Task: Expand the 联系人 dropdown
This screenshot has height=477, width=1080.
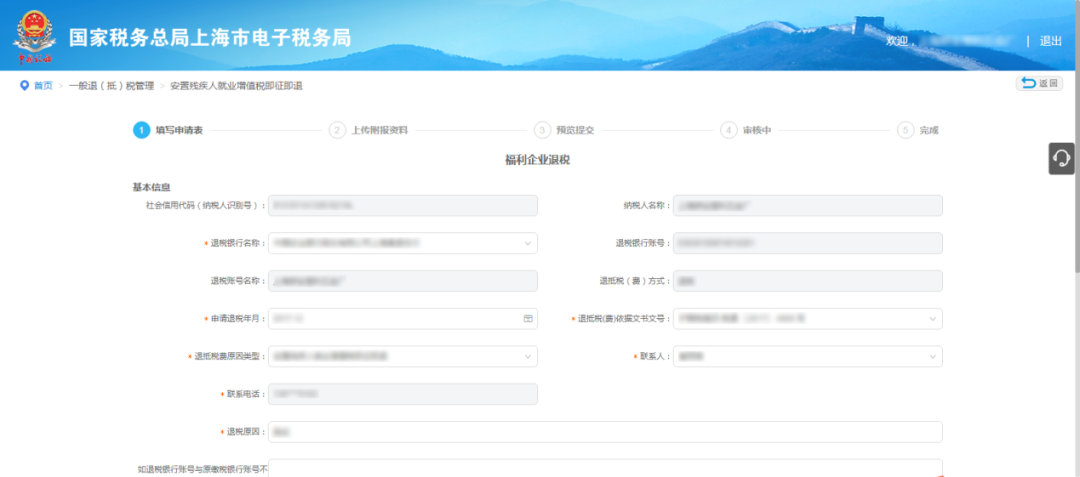Action: point(933,357)
